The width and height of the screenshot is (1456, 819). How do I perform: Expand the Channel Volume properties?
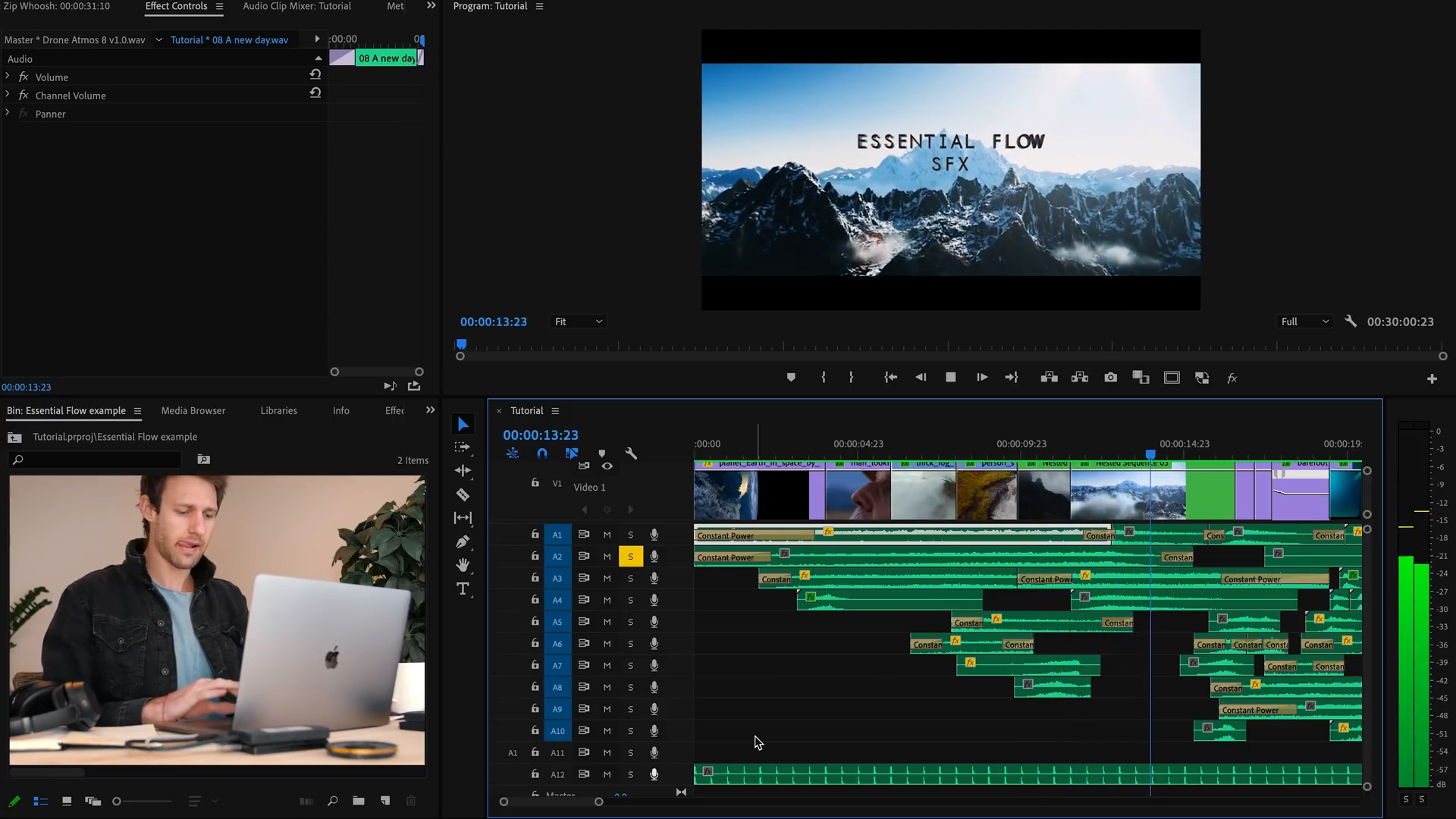click(9, 95)
